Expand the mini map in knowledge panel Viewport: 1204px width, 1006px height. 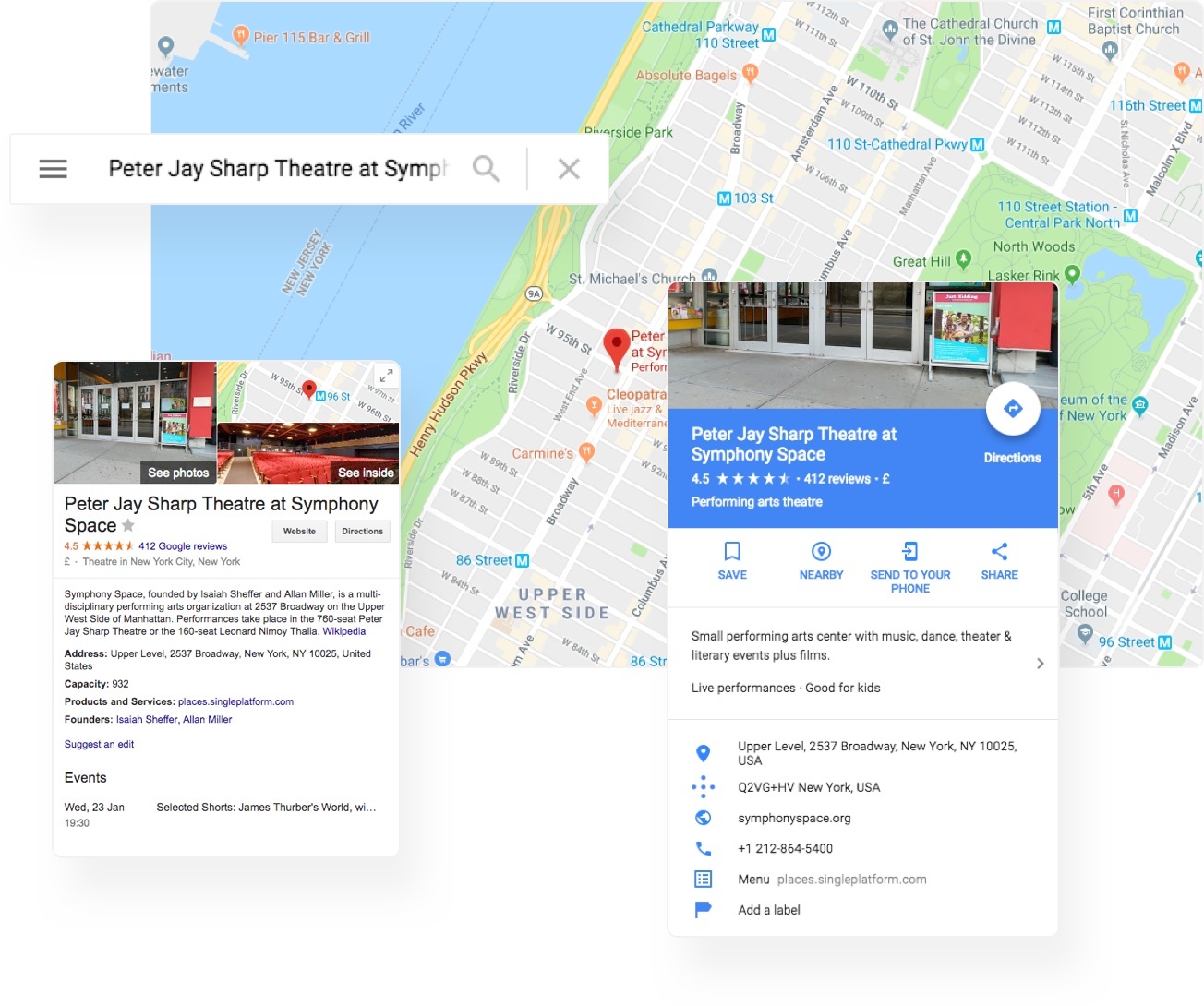(x=386, y=375)
